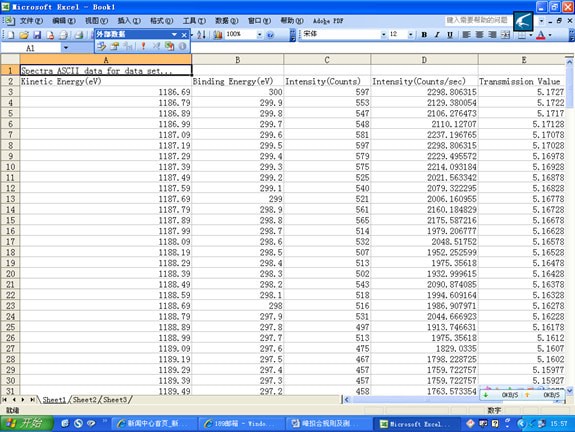Open the font size dropdown
The width and height of the screenshot is (575, 432).
tap(410, 34)
